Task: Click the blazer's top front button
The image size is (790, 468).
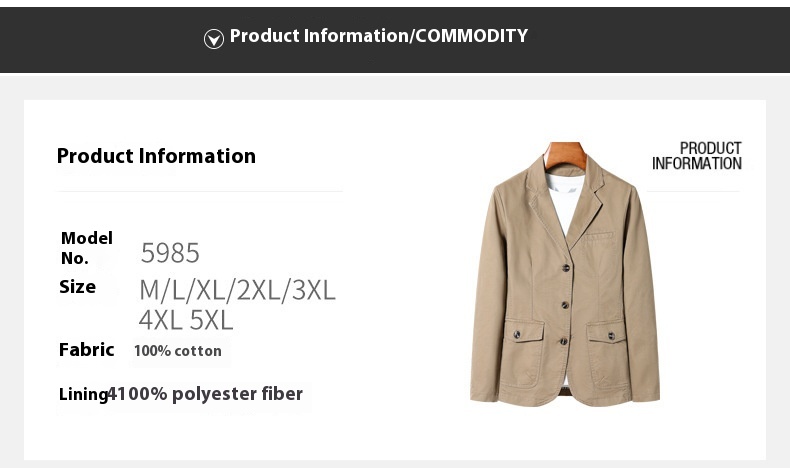Action: 567,266
